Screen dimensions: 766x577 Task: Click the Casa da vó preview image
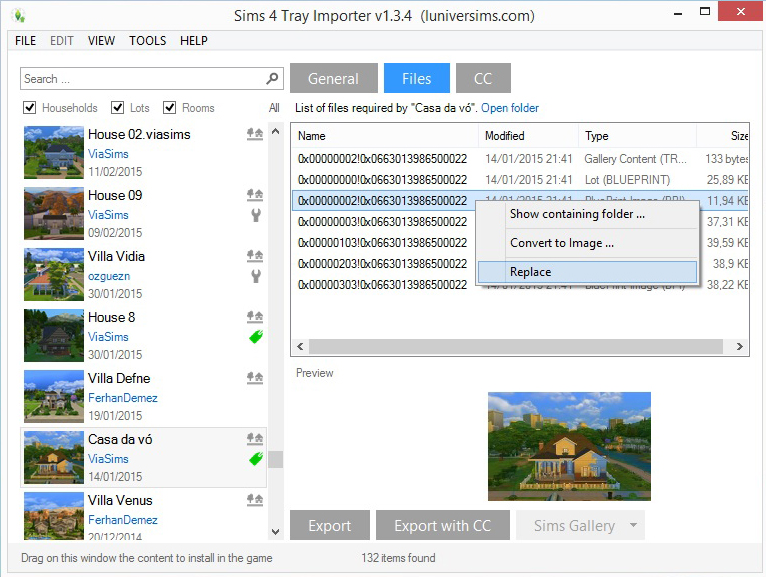[x=569, y=446]
